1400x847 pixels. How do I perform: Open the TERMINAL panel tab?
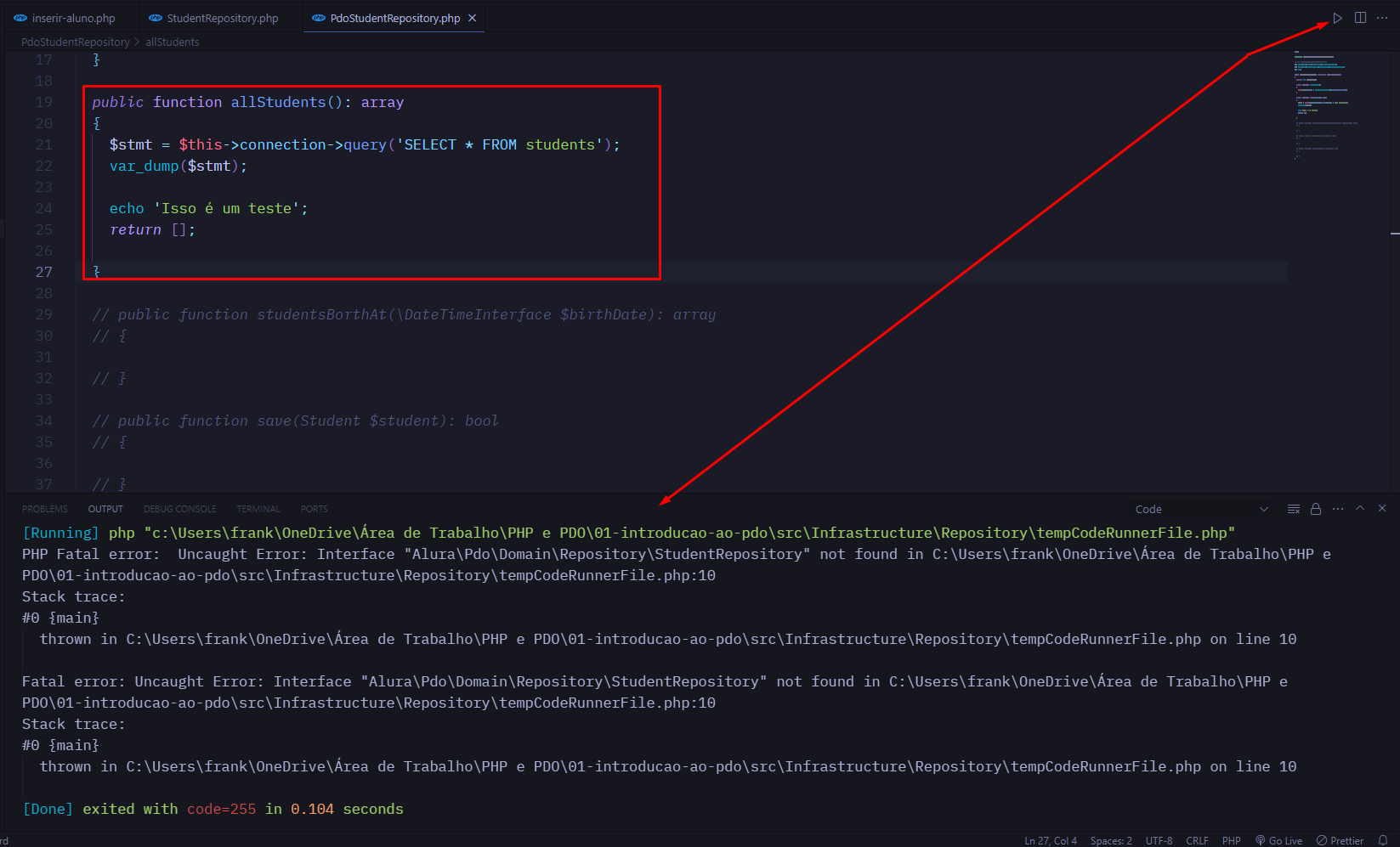(258, 509)
